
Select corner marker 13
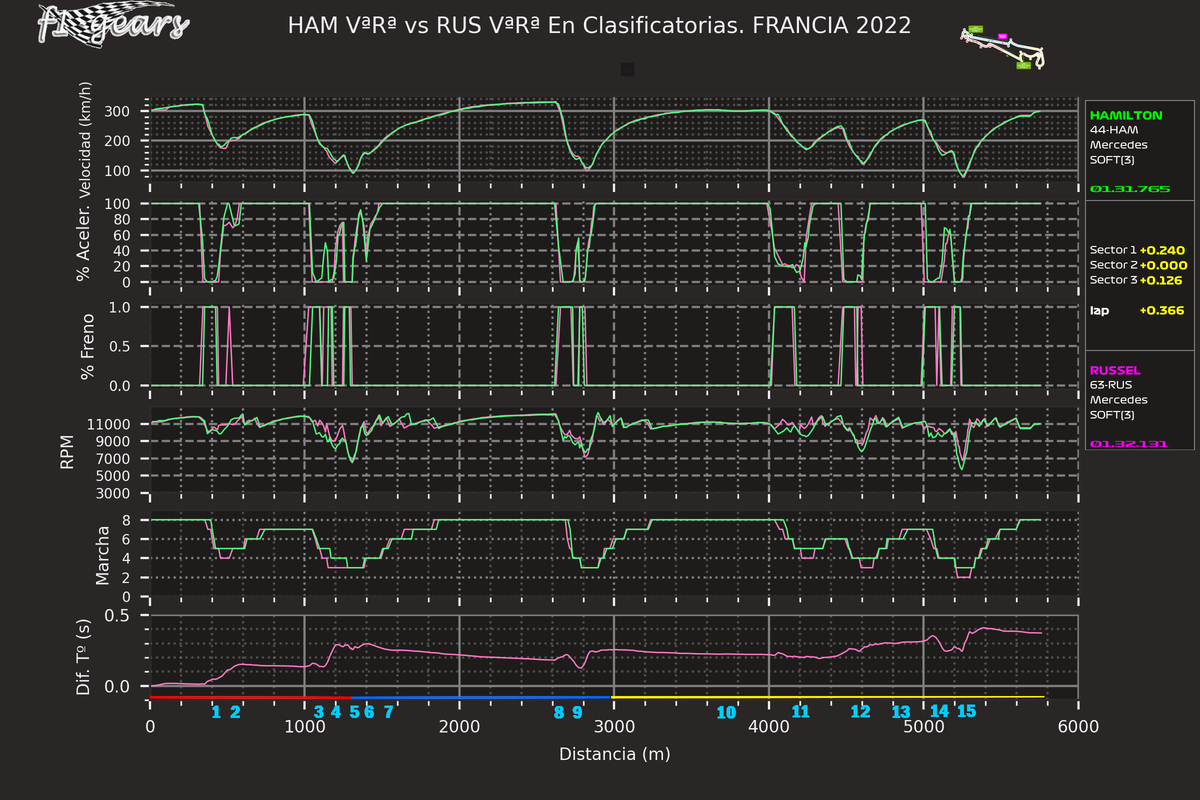click(x=901, y=712)
